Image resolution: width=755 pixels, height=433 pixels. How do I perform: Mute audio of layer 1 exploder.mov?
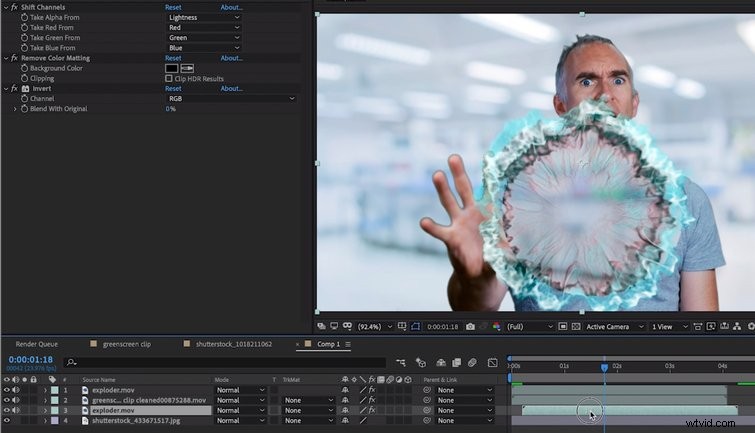point(16,390)
